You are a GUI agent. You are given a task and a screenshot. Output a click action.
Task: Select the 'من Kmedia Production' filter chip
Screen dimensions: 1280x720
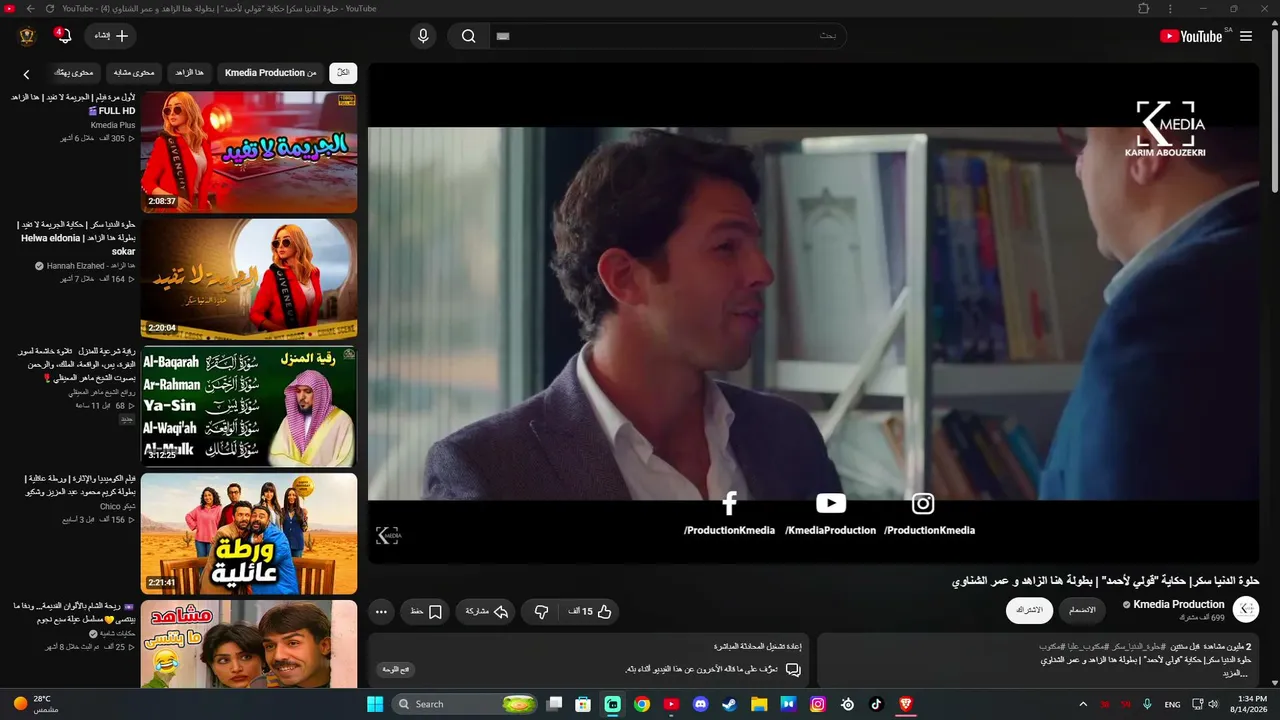point(271,73)
